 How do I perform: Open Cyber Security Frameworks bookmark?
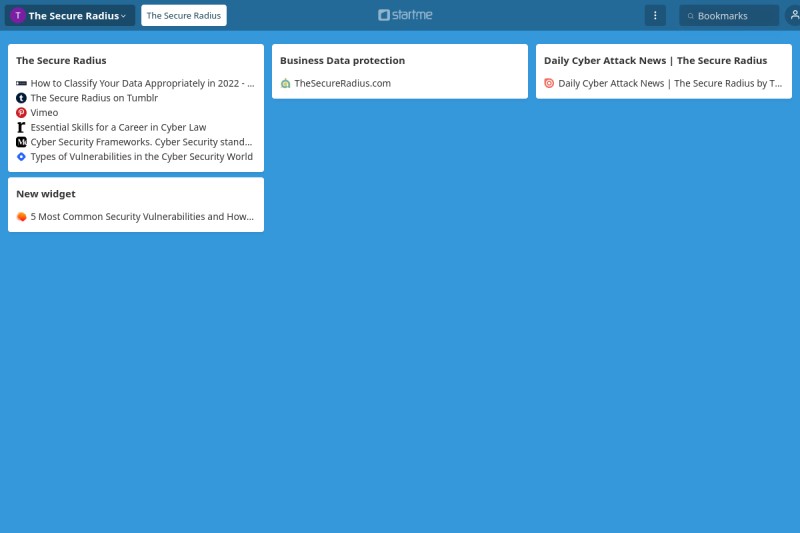click(x=141, y=142)
